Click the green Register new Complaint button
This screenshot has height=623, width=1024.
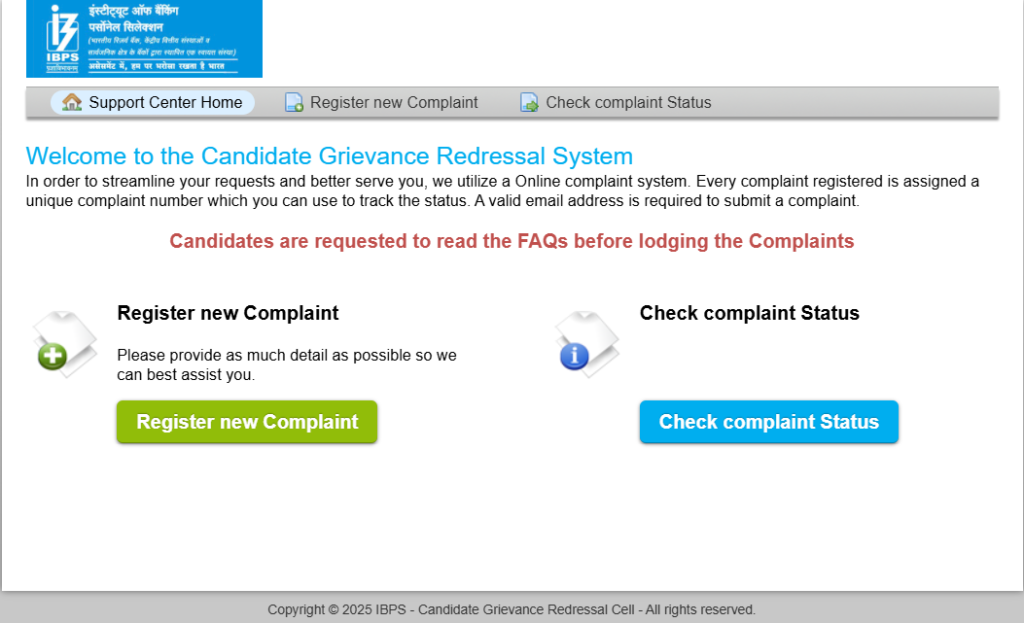click(247, 422)
